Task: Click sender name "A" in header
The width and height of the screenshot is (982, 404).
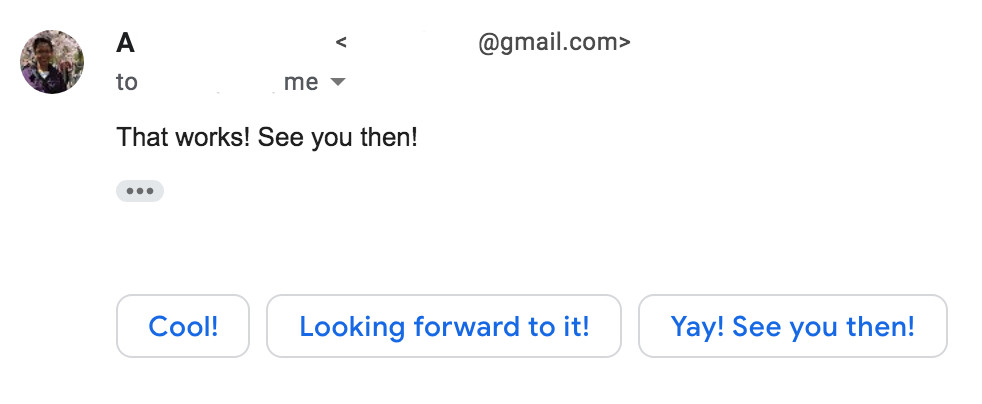Action: pos(126,43)
